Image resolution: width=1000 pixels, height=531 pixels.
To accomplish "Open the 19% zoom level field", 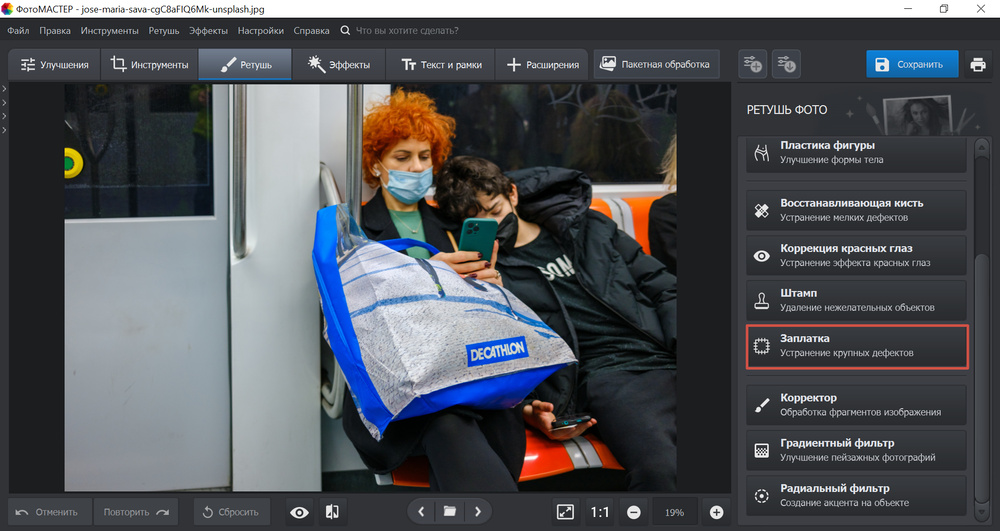I will tap(675, 512).
